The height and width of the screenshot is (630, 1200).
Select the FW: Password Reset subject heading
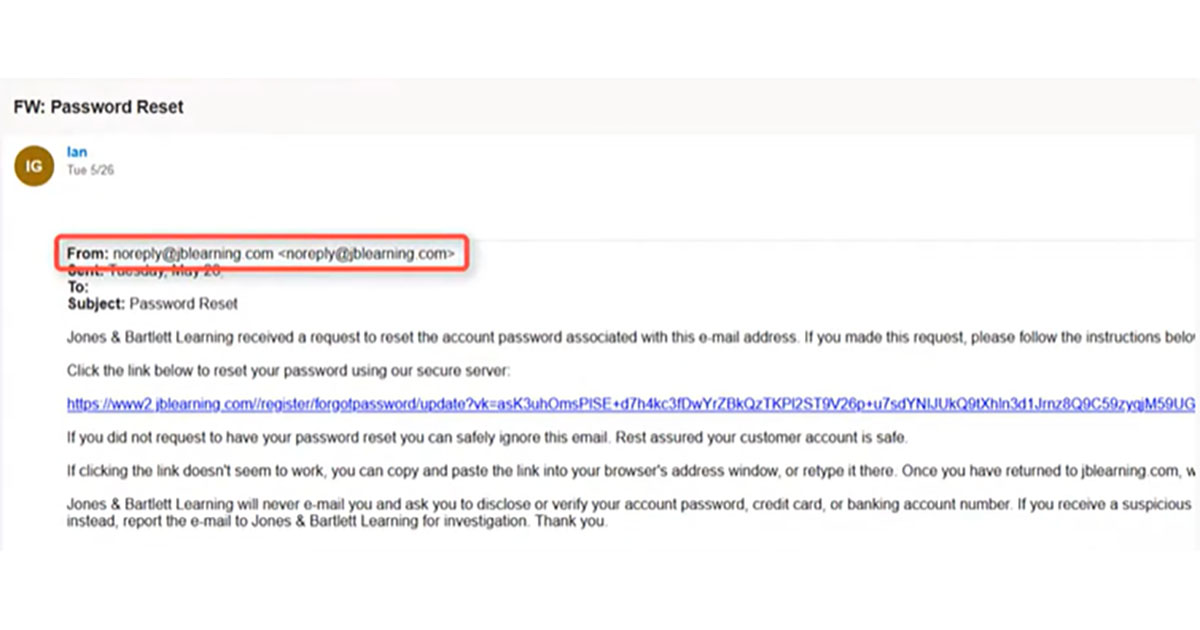[x=98, y=107]
